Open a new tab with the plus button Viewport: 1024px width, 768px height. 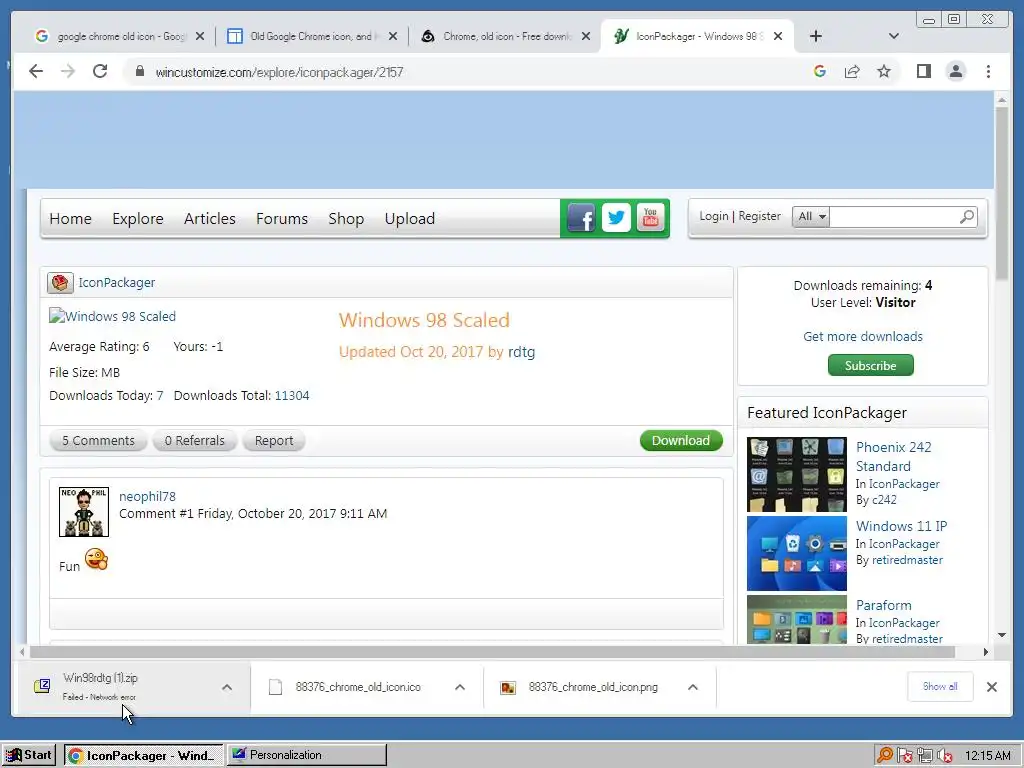816,36
